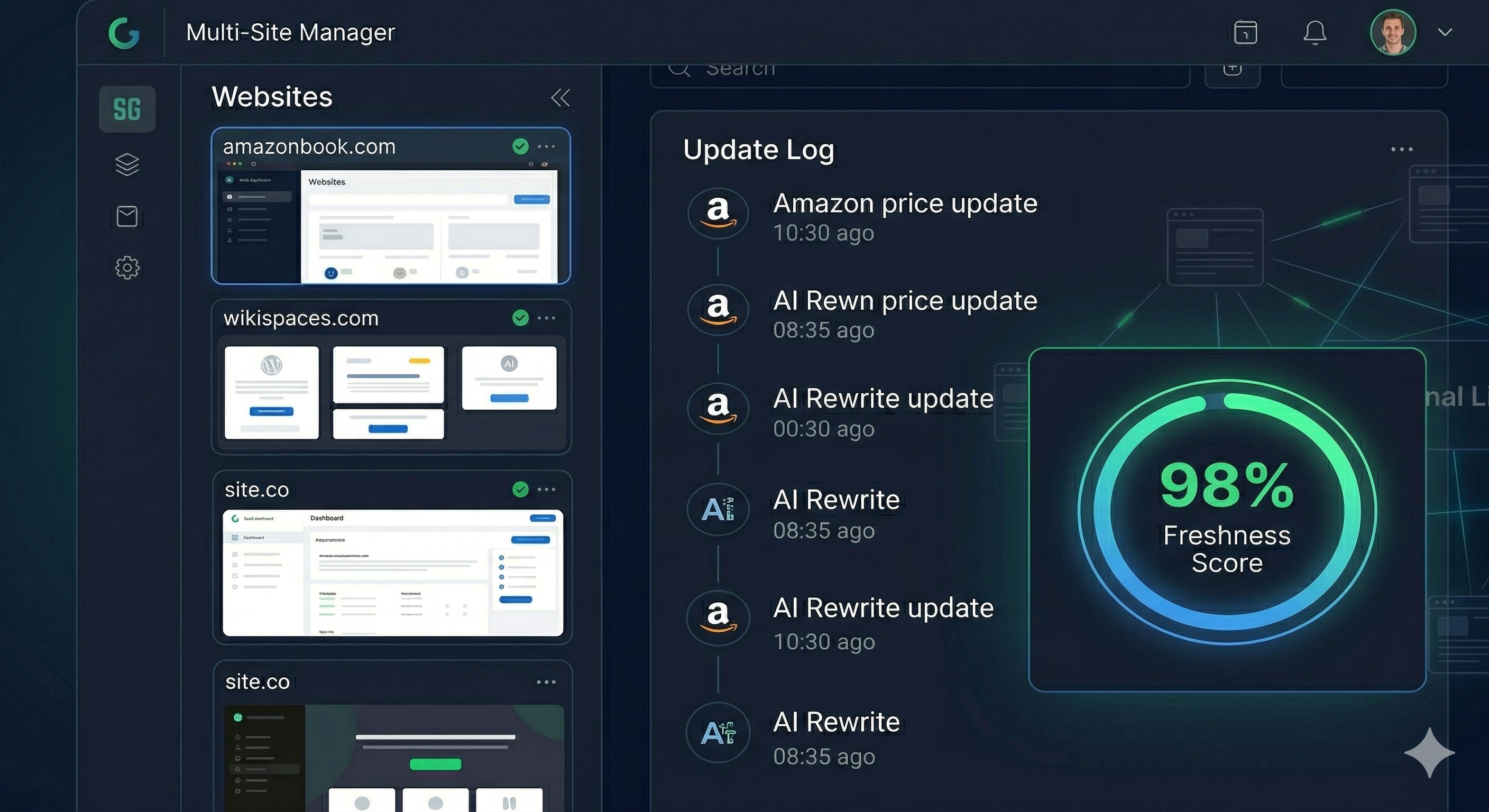Click the AI Rewn price update entry
The width and height of the screenshot is (1489, 812).
[905, 302]
